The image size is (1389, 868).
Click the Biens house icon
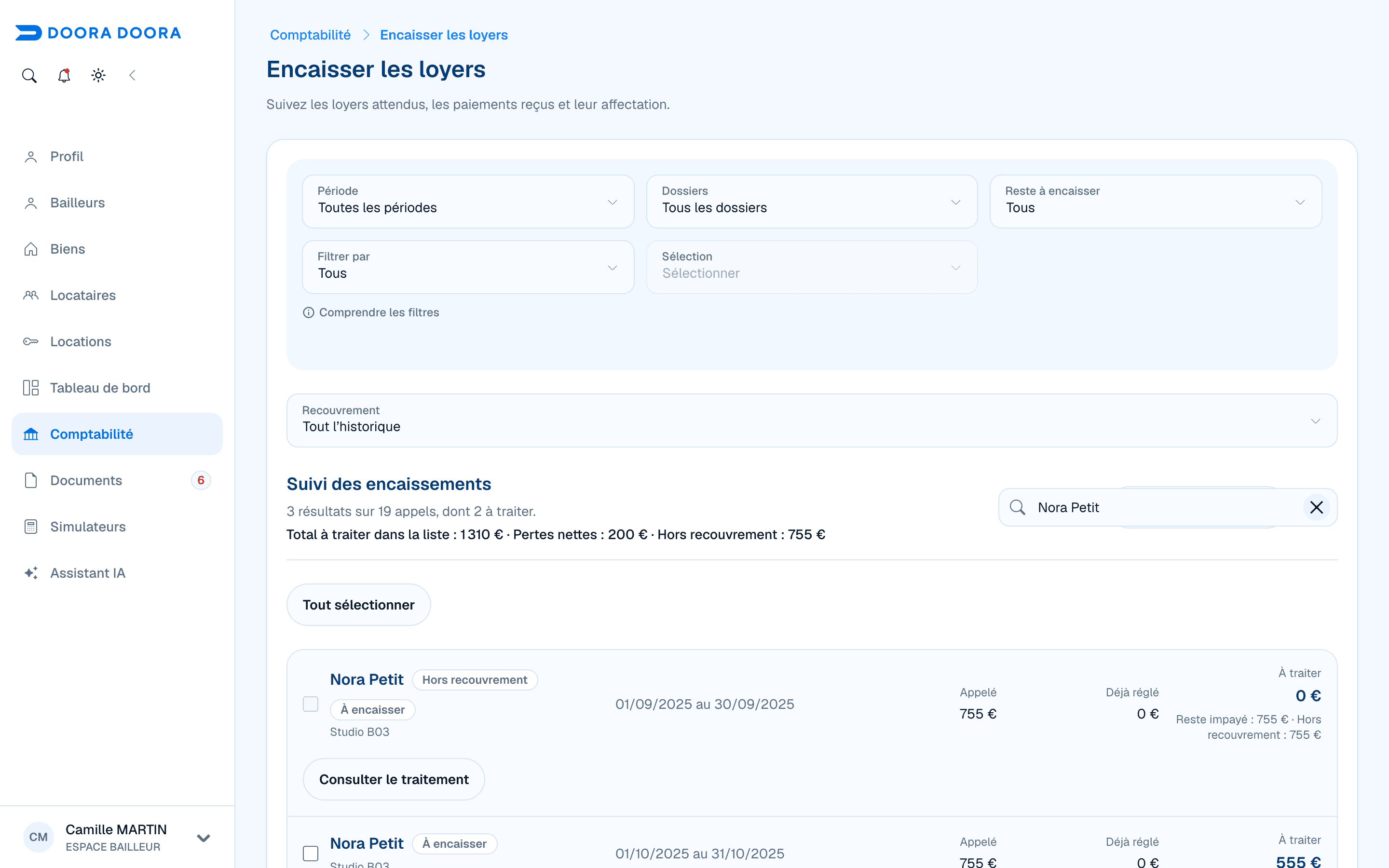tap(31, 249)
